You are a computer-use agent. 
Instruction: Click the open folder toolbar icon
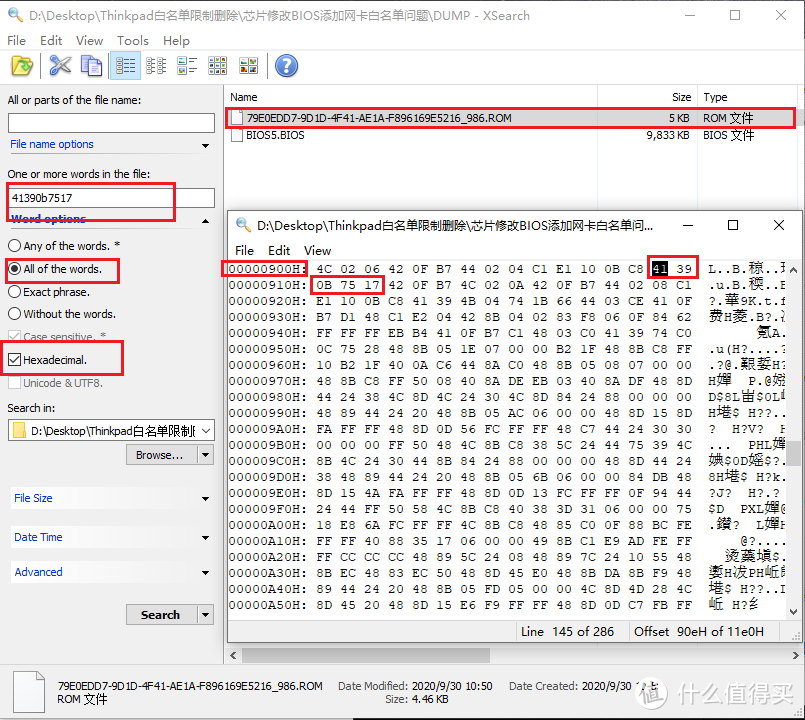pyautogui.click(x=22, y=66)
